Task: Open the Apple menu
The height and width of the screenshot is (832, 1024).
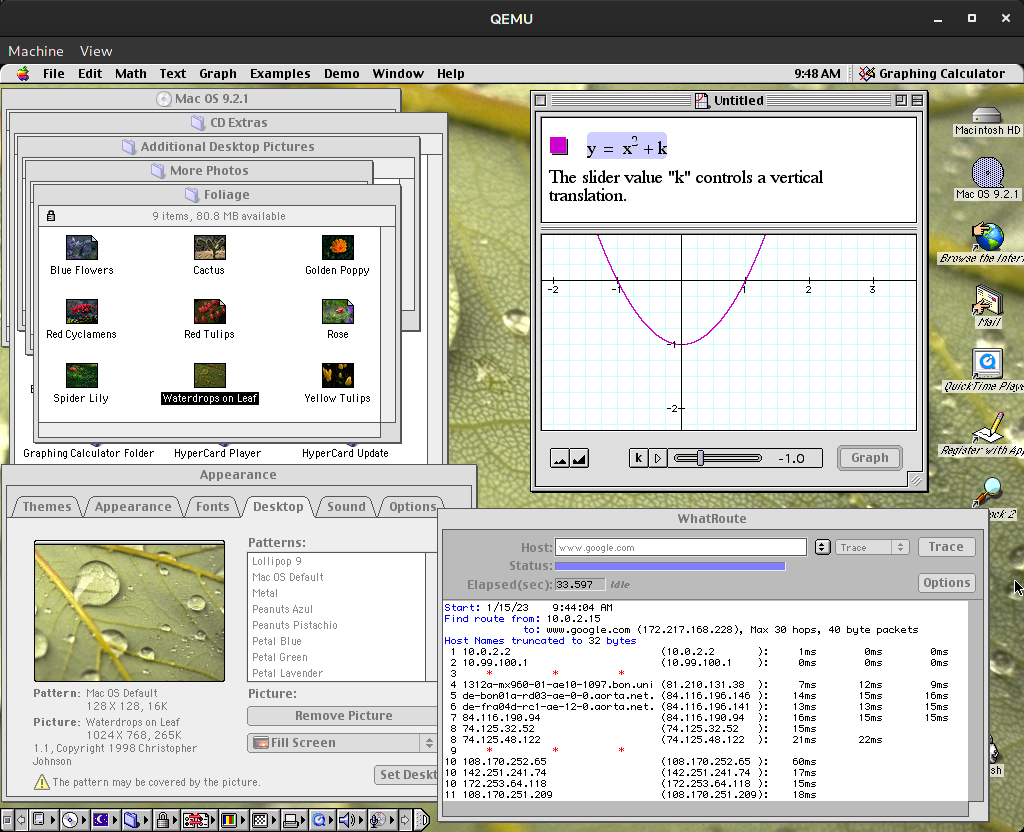Action: click(23, 74)
